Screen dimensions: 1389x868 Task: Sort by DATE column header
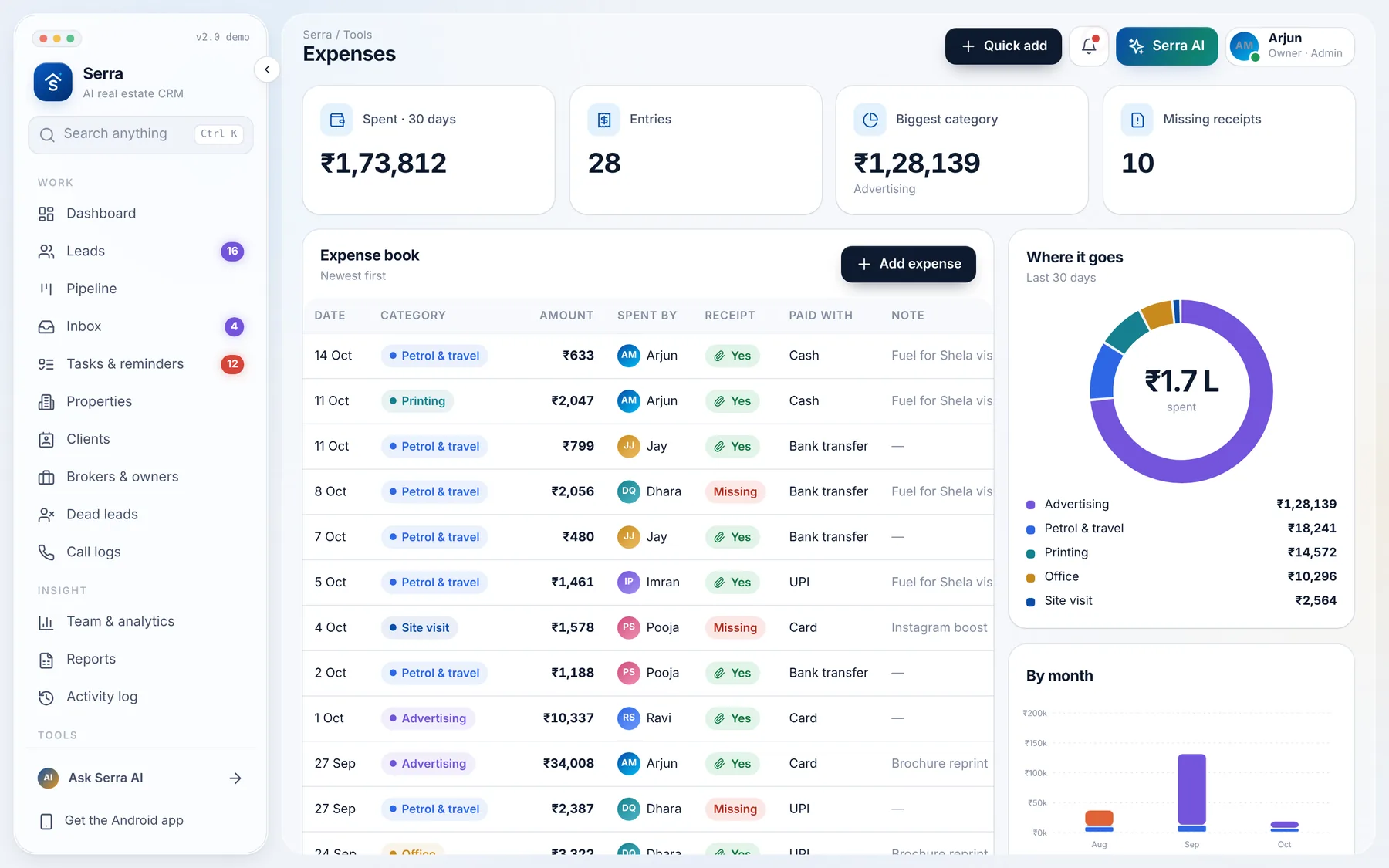tap(330, 316)
